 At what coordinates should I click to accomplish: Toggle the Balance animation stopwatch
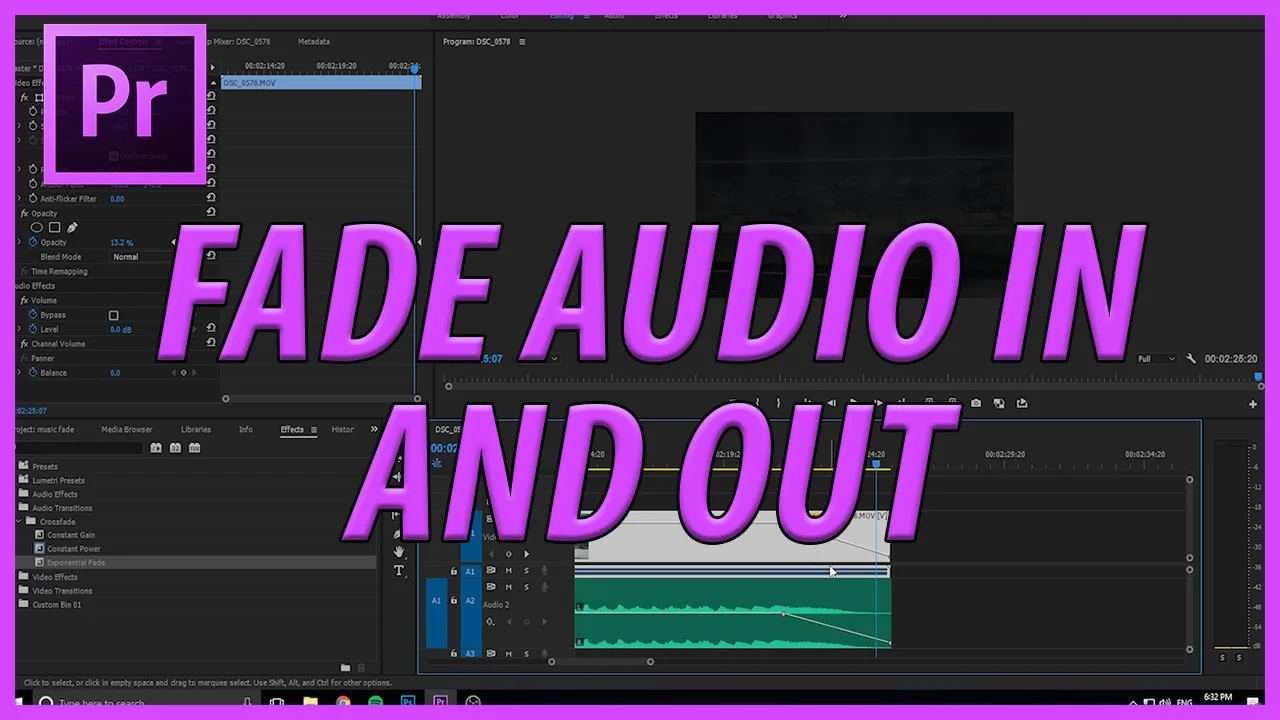click(x=32, y=372)
